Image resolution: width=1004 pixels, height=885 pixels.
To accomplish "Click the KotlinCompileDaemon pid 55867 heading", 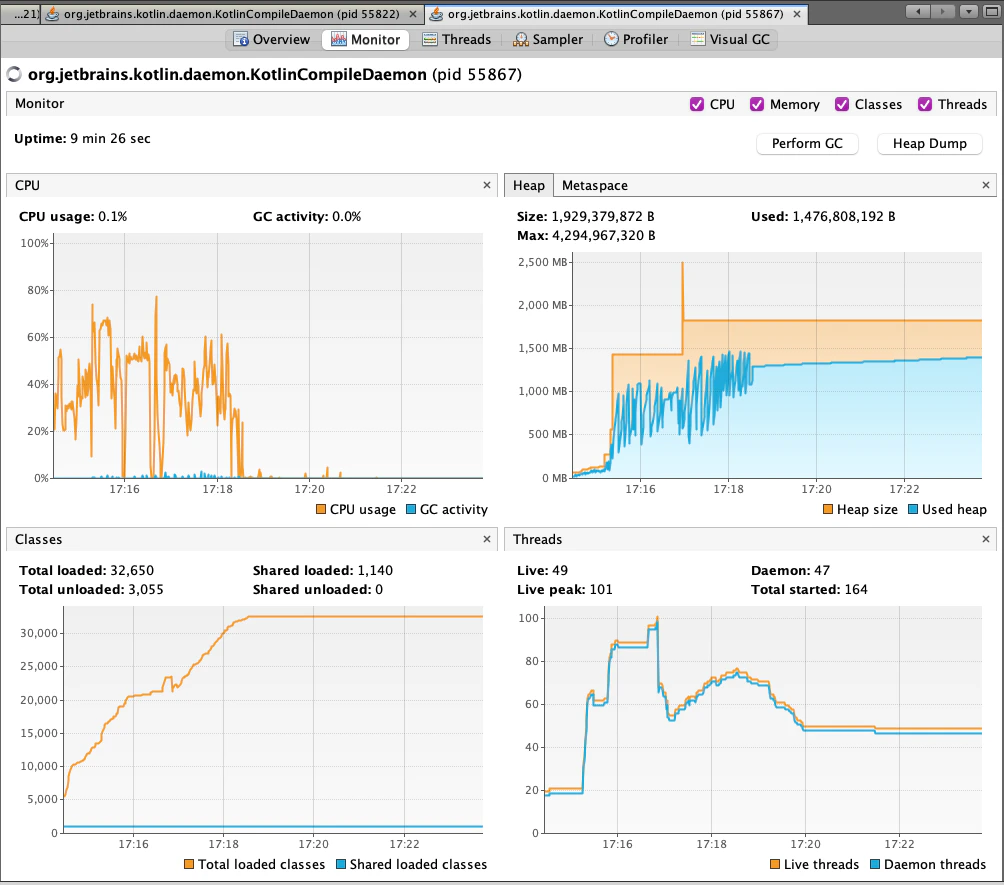I will pos(275,75).
